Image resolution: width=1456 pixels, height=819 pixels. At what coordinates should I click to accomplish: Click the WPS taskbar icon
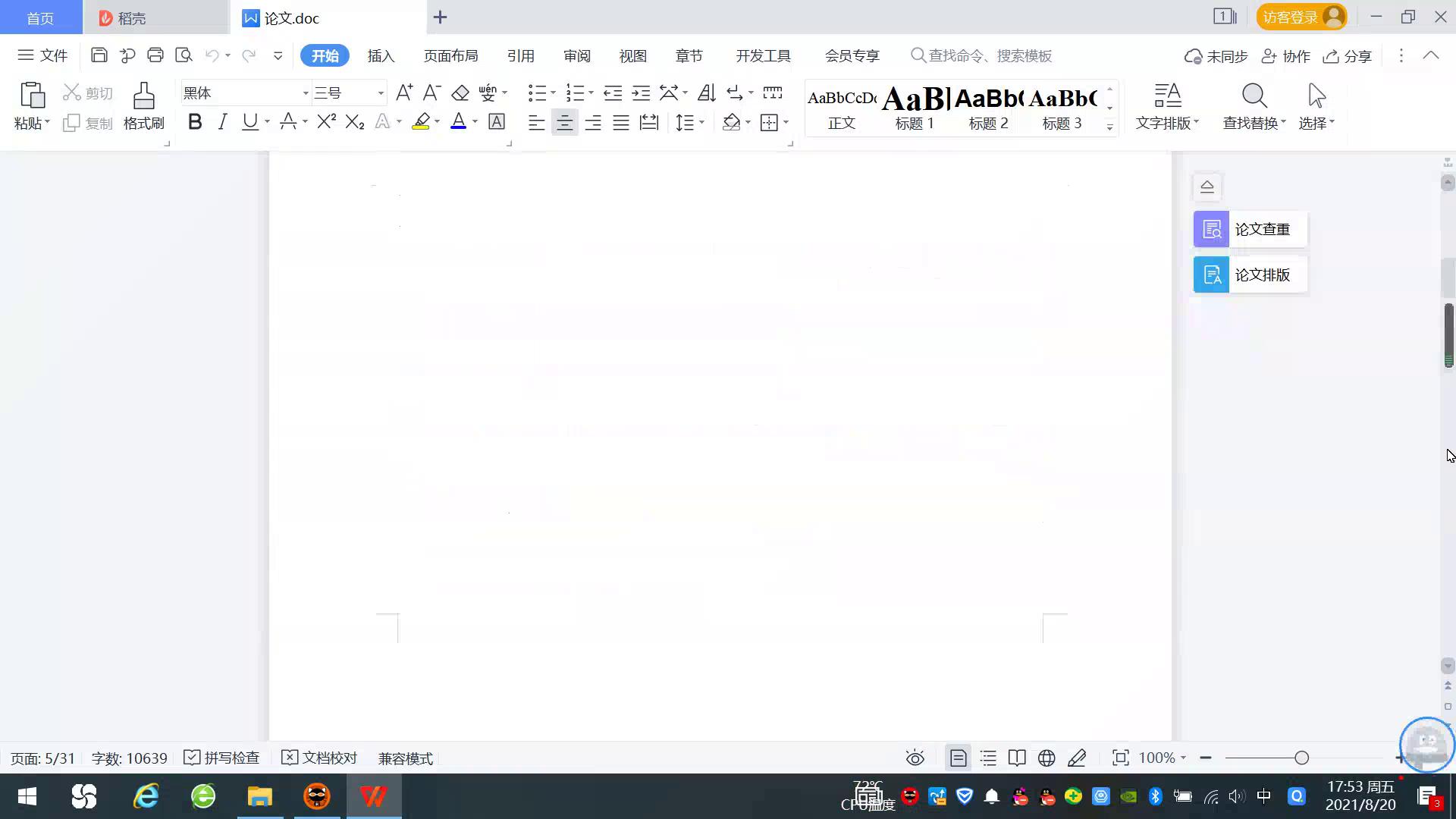372,796
